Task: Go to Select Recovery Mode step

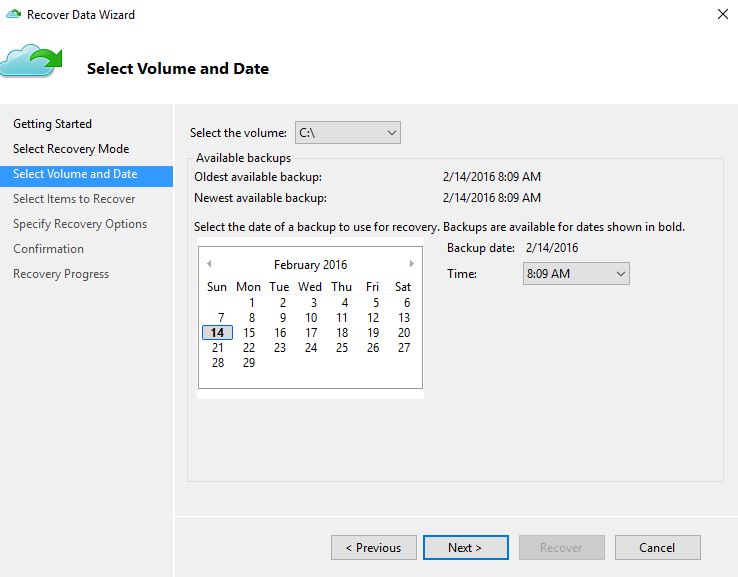Action: (71, 149)
